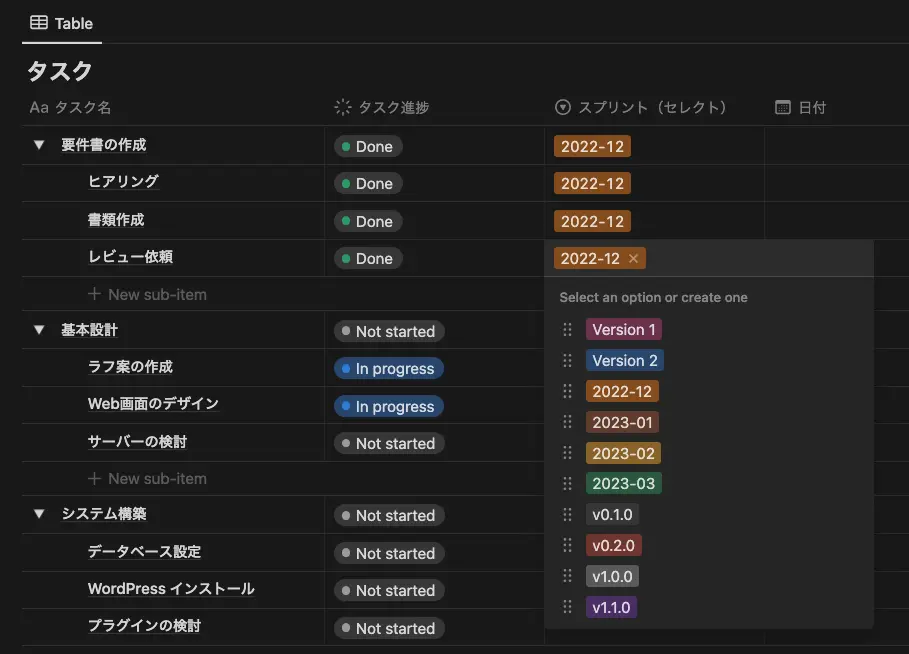Switch to the Table tab

62,23
